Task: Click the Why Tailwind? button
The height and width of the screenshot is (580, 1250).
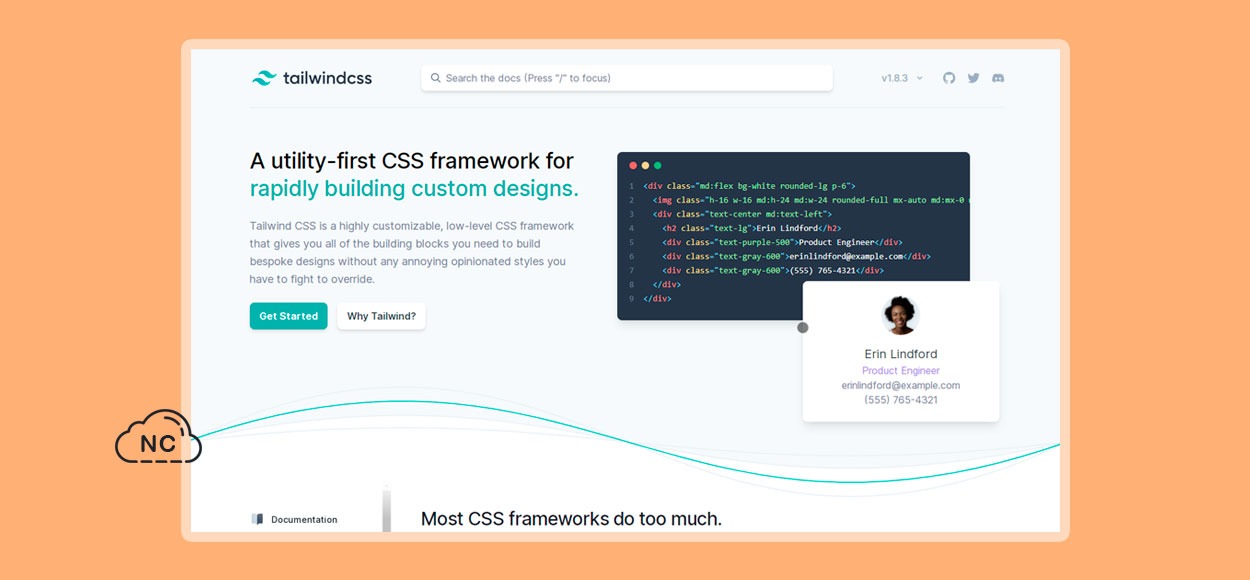Action: 381,316
